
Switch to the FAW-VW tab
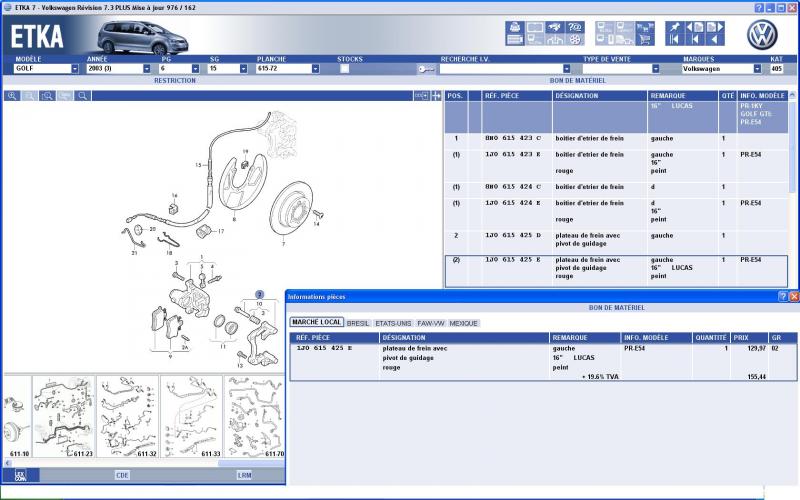pos(431,323)
